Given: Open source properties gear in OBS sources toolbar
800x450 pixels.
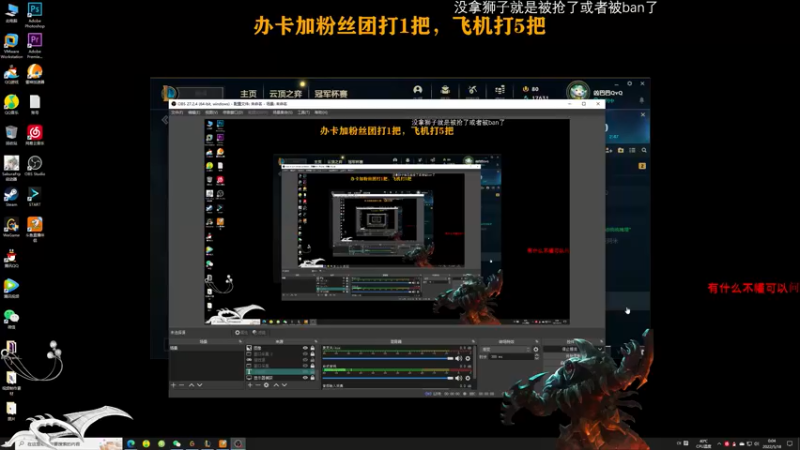Looking at the screenshot, I should click(266, 385).
